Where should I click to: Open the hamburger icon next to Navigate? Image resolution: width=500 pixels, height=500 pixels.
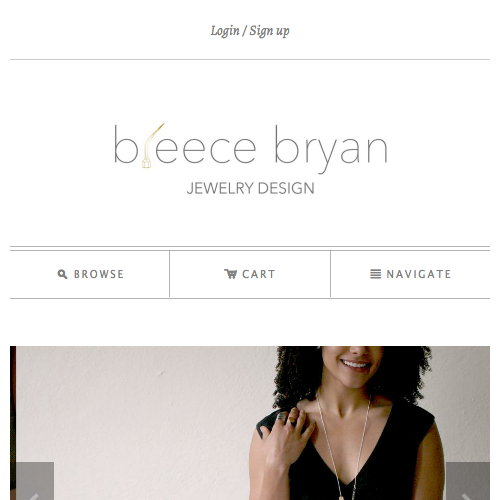(x=375, y=274)
